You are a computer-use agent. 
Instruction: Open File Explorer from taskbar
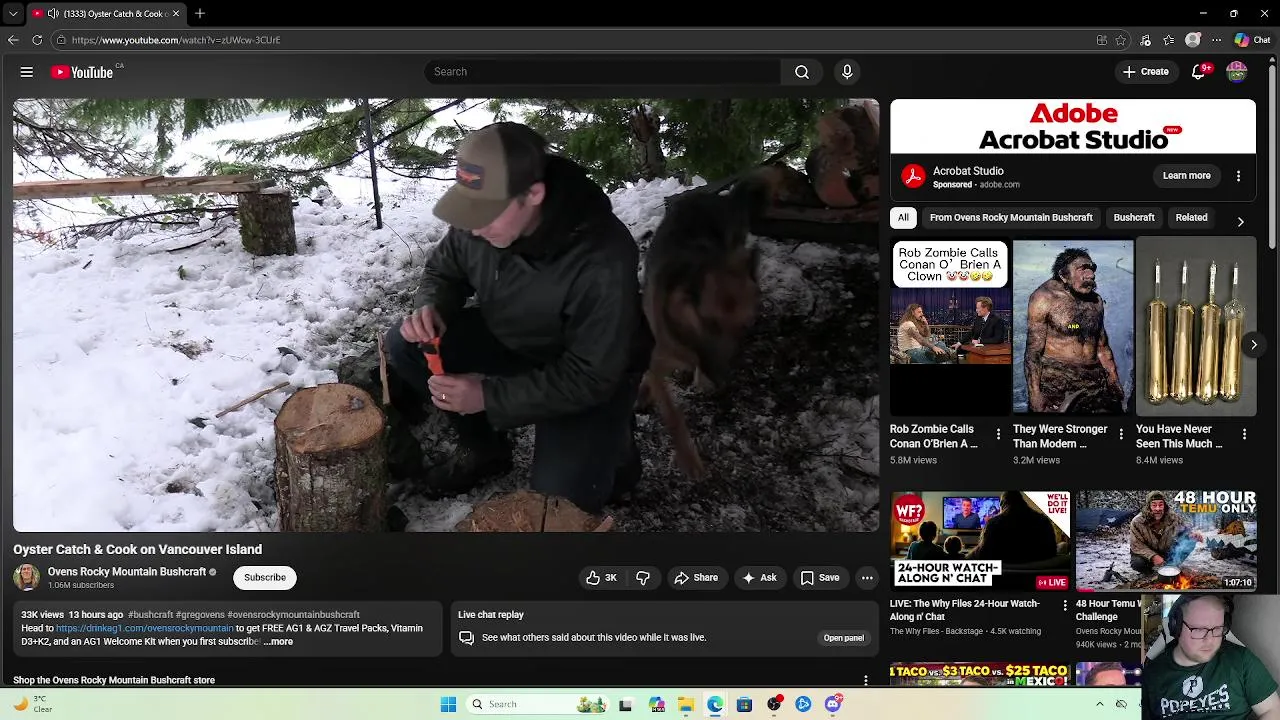(x=686, y=704)
